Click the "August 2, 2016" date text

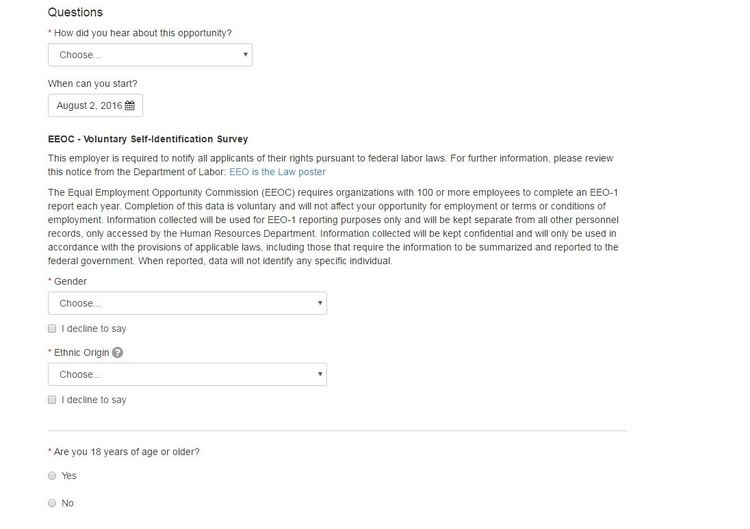89,106
